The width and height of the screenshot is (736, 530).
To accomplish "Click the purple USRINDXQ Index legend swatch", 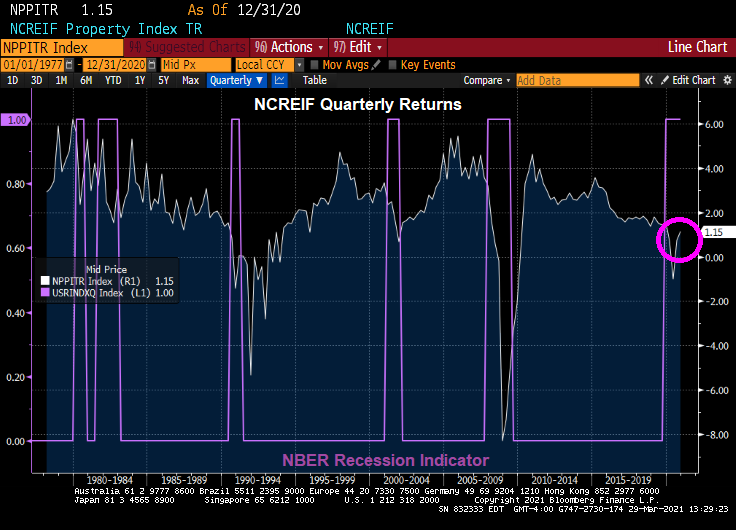I will (45, 292).
